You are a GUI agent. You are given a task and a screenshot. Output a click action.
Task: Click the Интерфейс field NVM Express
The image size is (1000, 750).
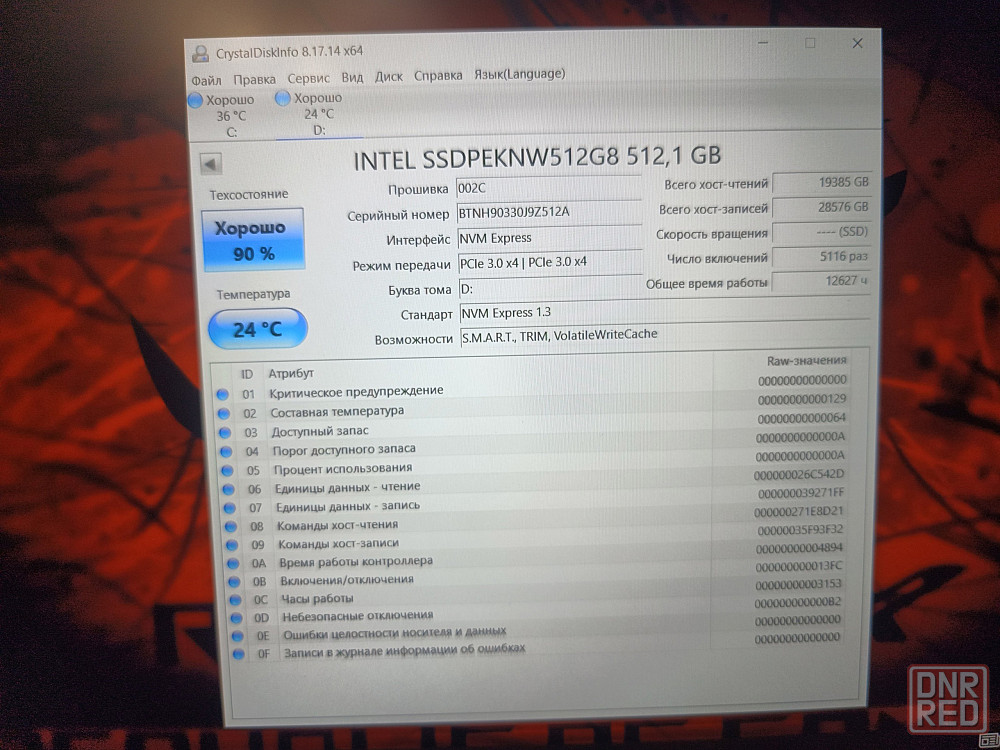pyautogui.click(x=550, y=238)
